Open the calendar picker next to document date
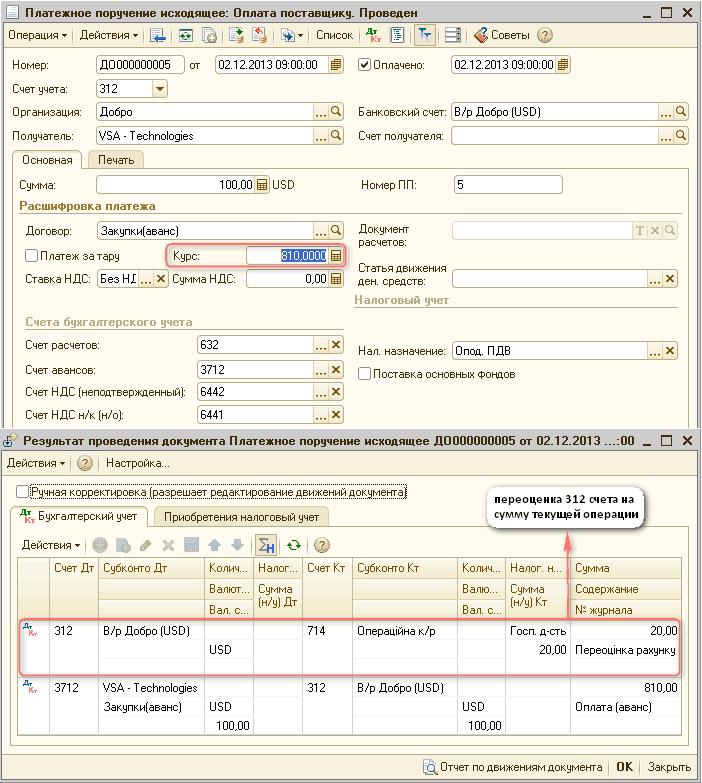 pos(337,65)
